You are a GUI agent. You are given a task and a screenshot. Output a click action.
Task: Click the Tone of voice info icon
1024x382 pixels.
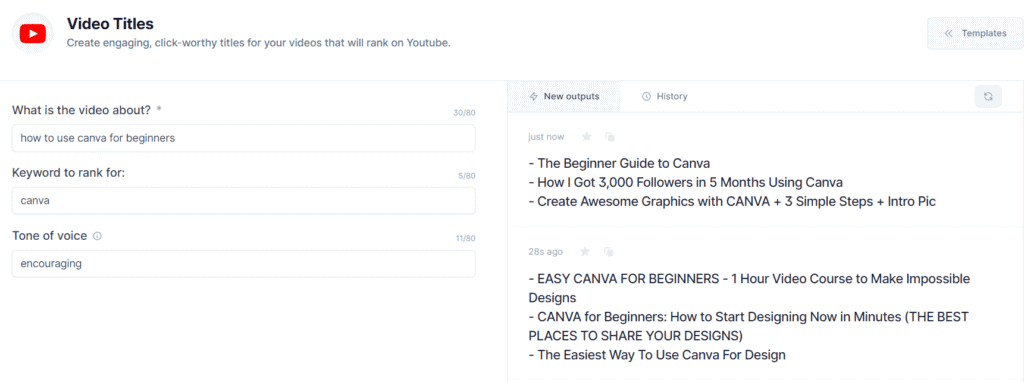pyautogui.click(x=97, y=236)
